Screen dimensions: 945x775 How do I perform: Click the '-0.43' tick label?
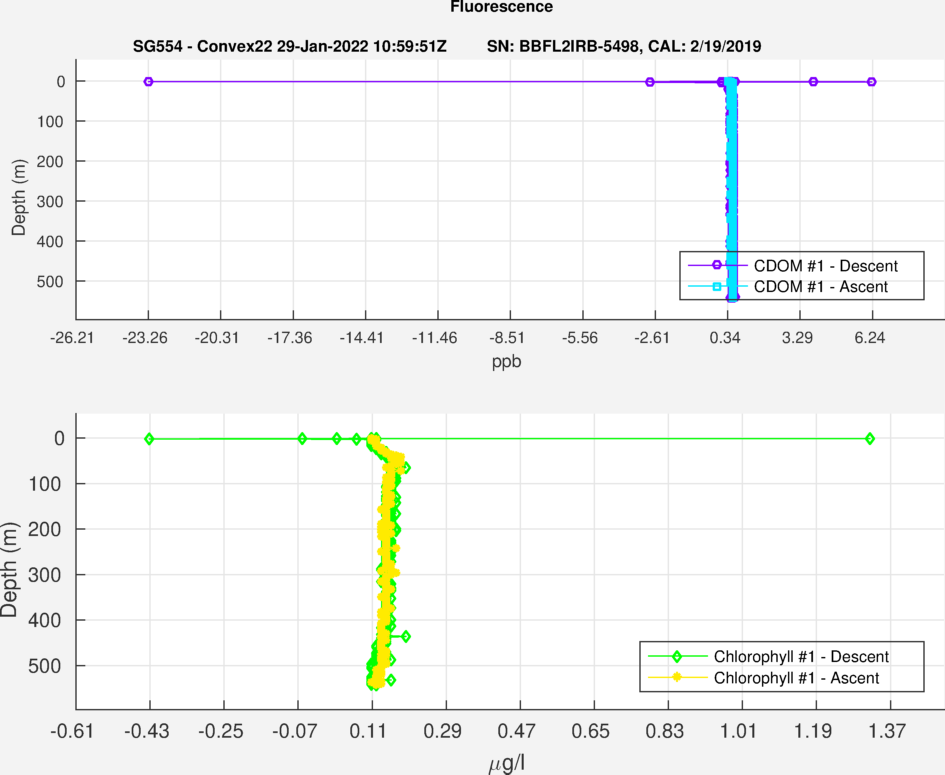click(147, 731)
